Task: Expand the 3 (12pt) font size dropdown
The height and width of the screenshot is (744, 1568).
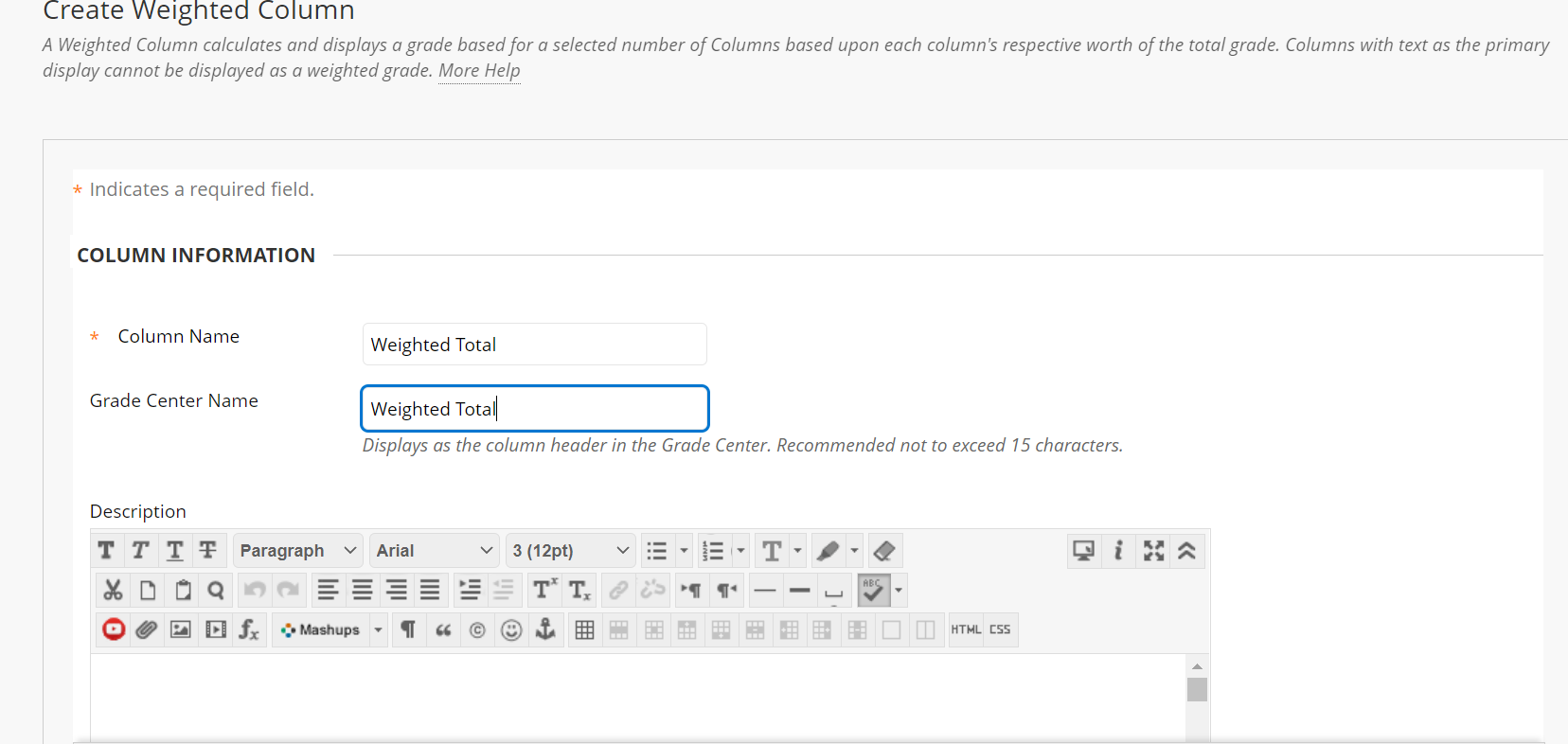Action: 570,550
